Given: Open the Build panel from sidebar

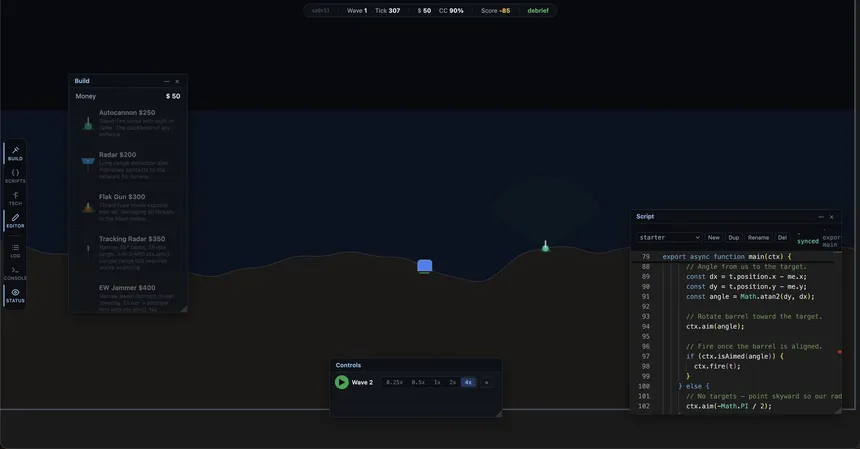Looking at the screenshot, I should [15, 154].
